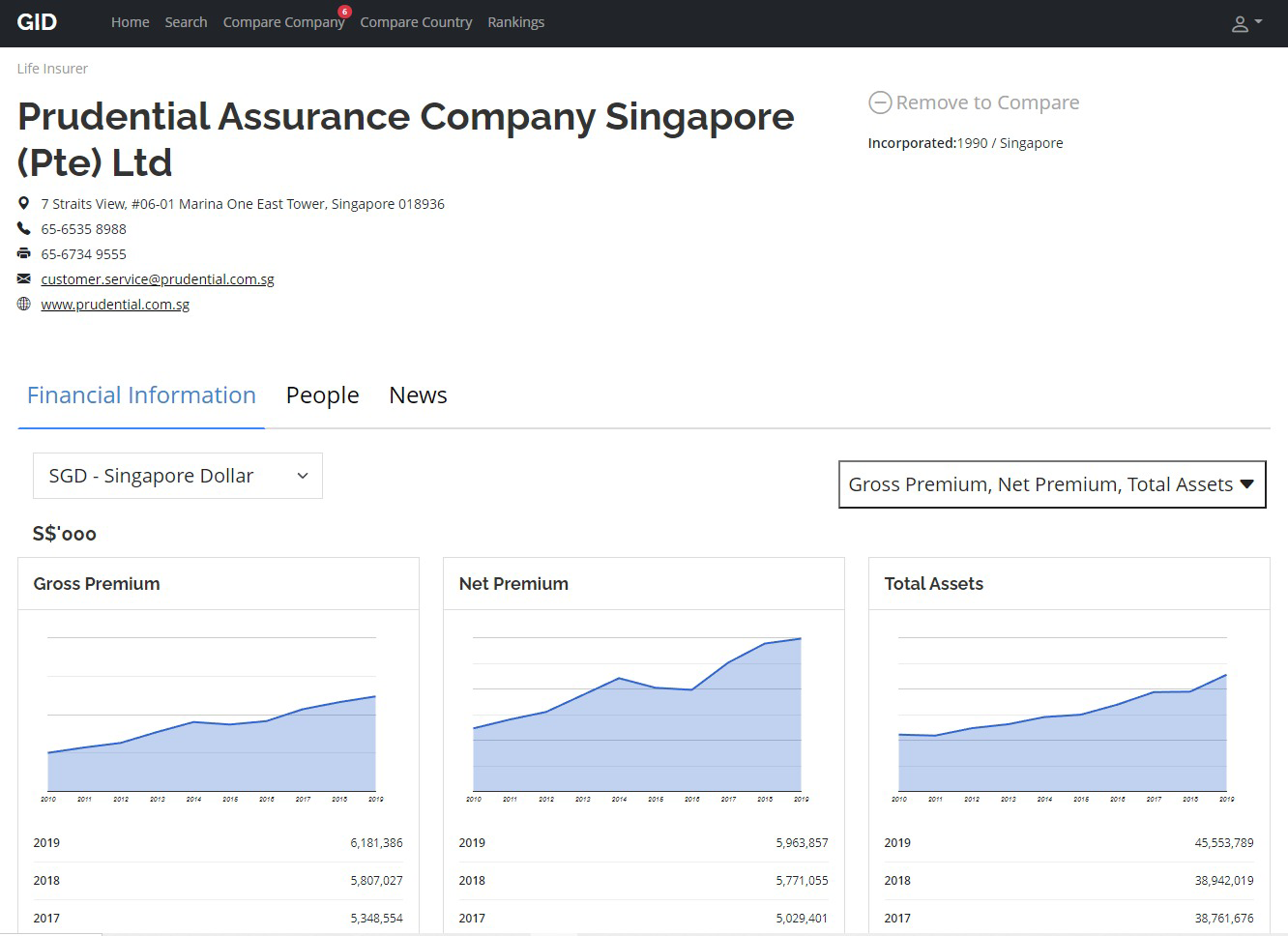Open Rankings in the navigation bar
Image resolution: width=1288 pixels, height=936 pixels.
(x=515, y=22)
